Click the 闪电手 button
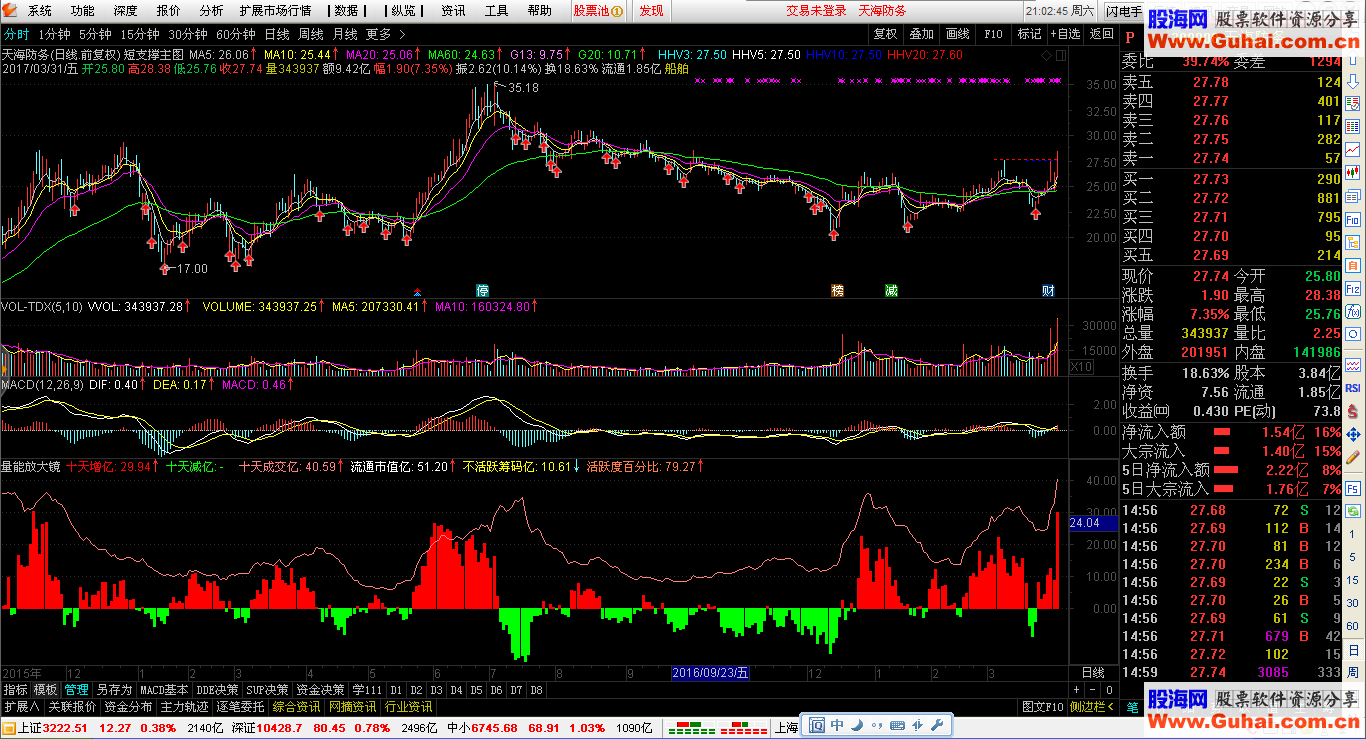Image resolution: width=1366 pixels, height=739 pixels. click(x=1125, y=11)
